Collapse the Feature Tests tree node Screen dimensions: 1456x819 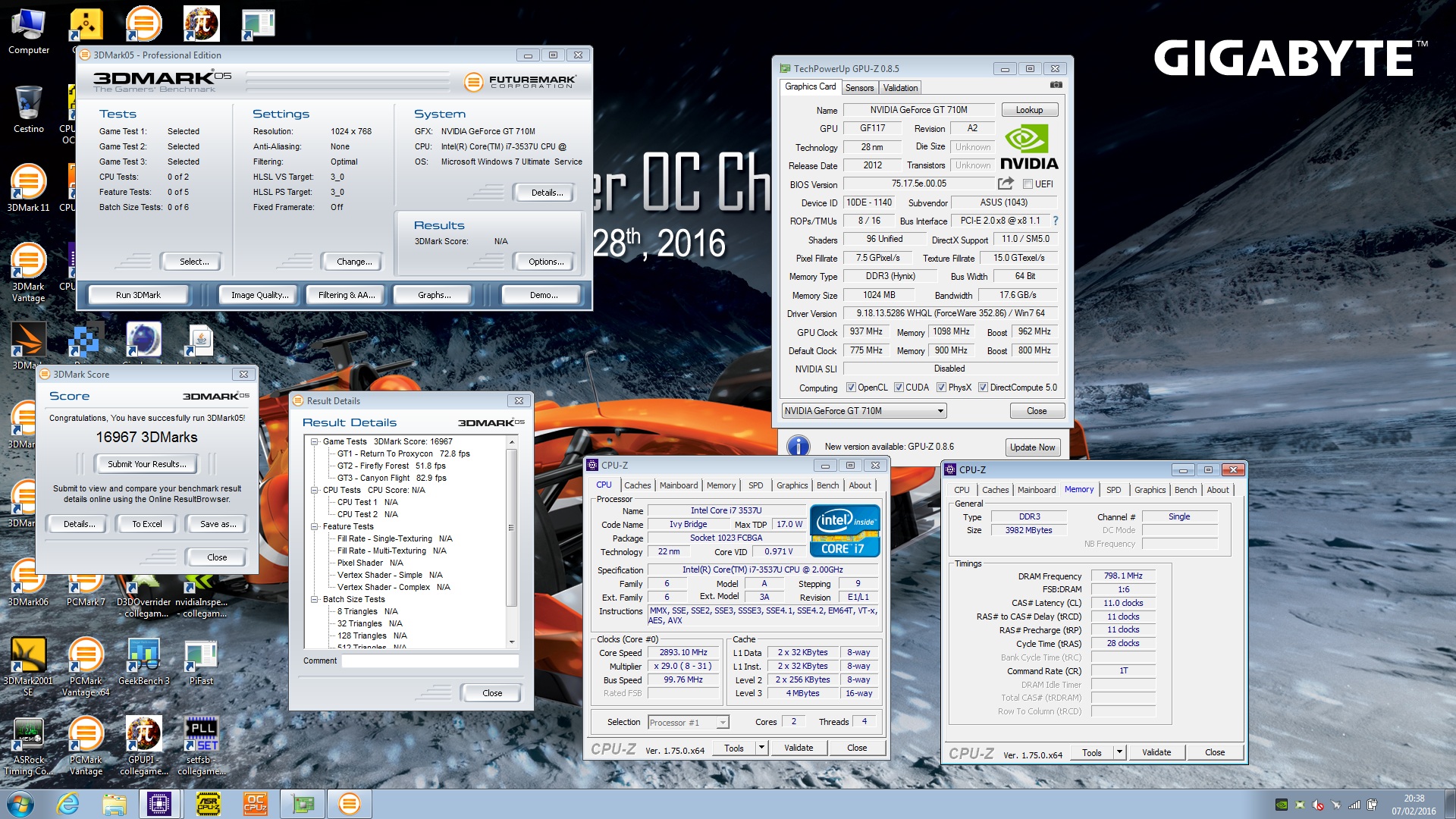pyautogui.click(x=314, y=526)
